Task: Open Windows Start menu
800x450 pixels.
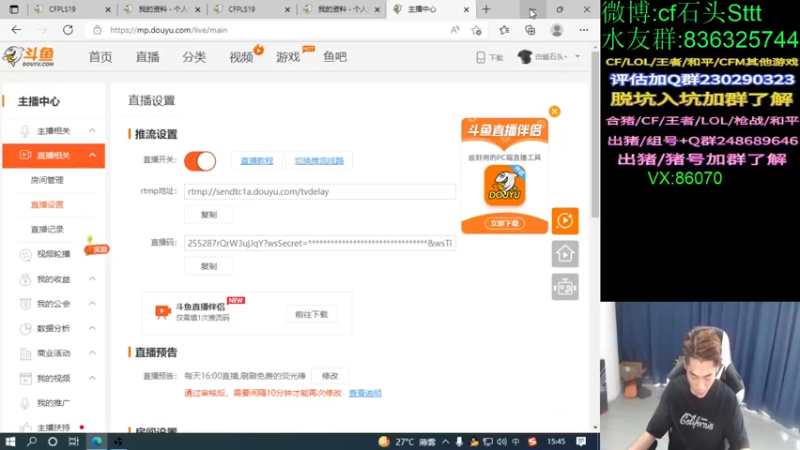Action: (x=10, y=441)
